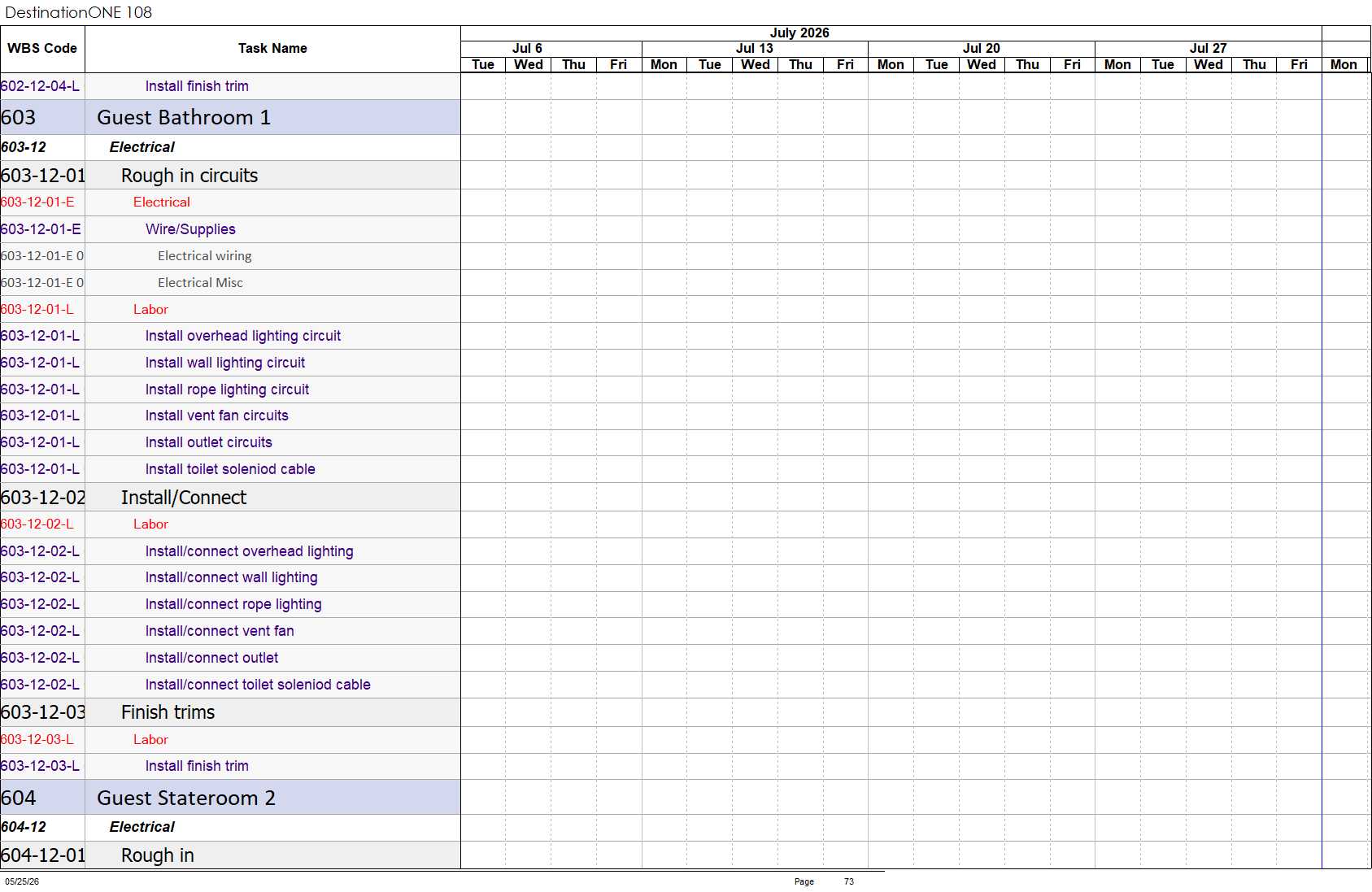This screenshot has height=892, width=1372.
Task: Select WBS code 604-12 cell
Action: point(42,827)
